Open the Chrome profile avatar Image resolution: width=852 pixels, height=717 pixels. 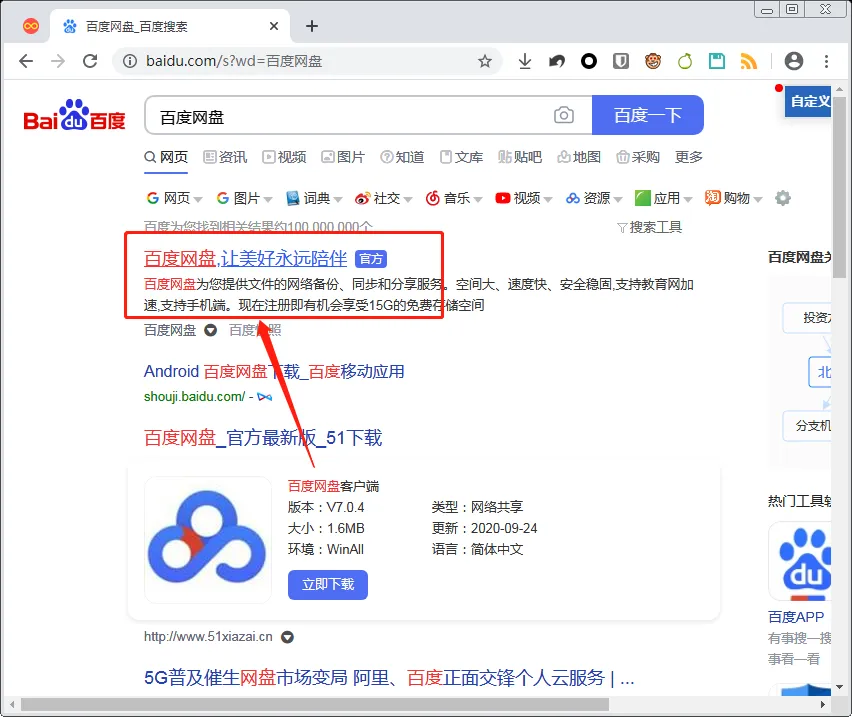click(793, 61)
